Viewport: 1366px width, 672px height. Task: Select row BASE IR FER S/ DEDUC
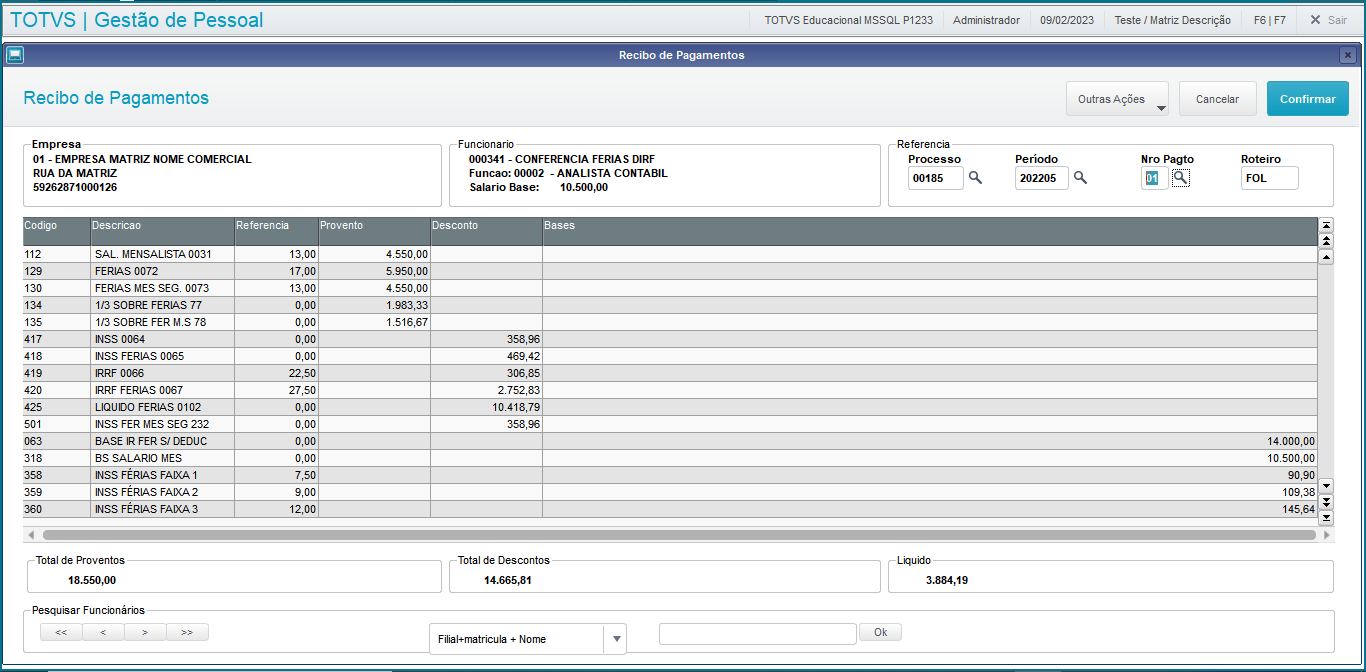(x=670, y=441)
